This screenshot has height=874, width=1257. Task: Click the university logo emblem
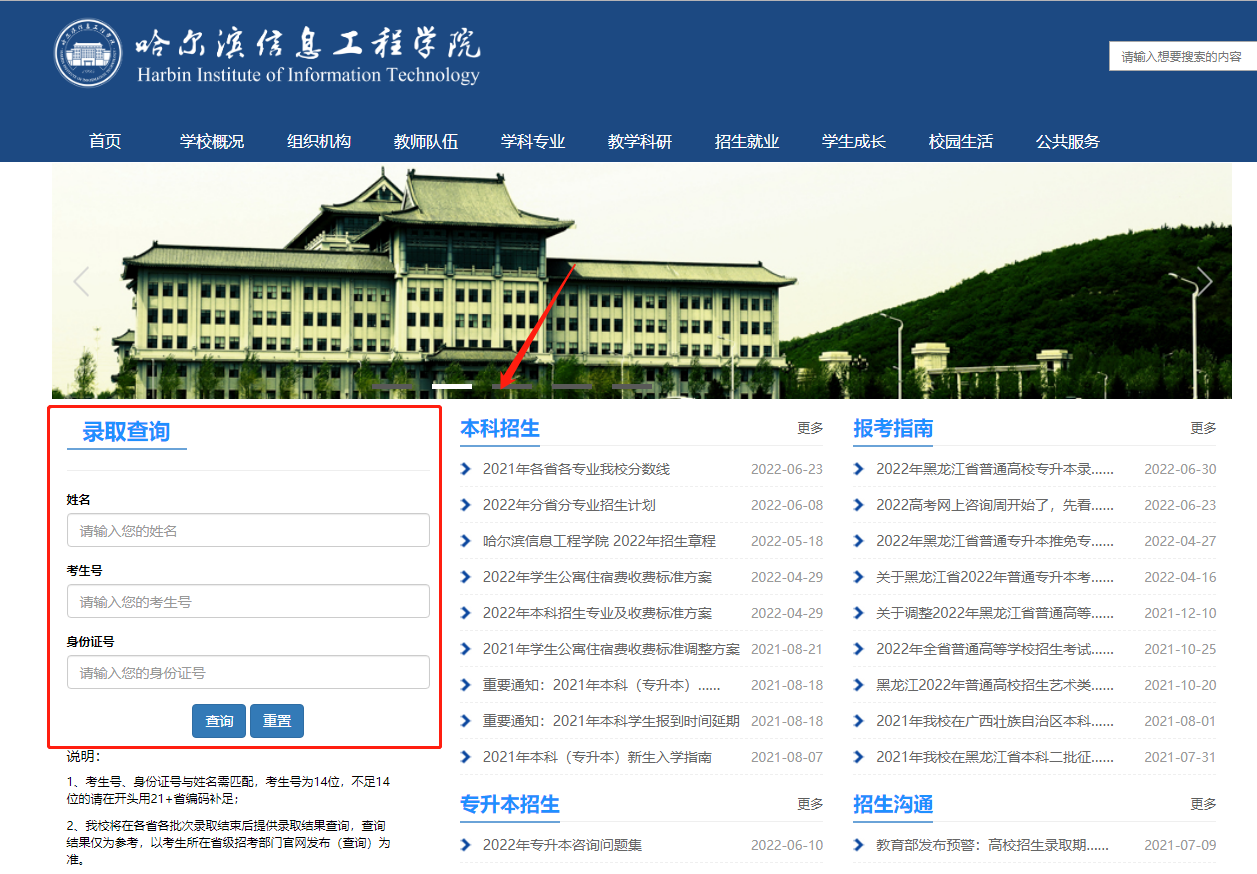click(x=89, y=53)
